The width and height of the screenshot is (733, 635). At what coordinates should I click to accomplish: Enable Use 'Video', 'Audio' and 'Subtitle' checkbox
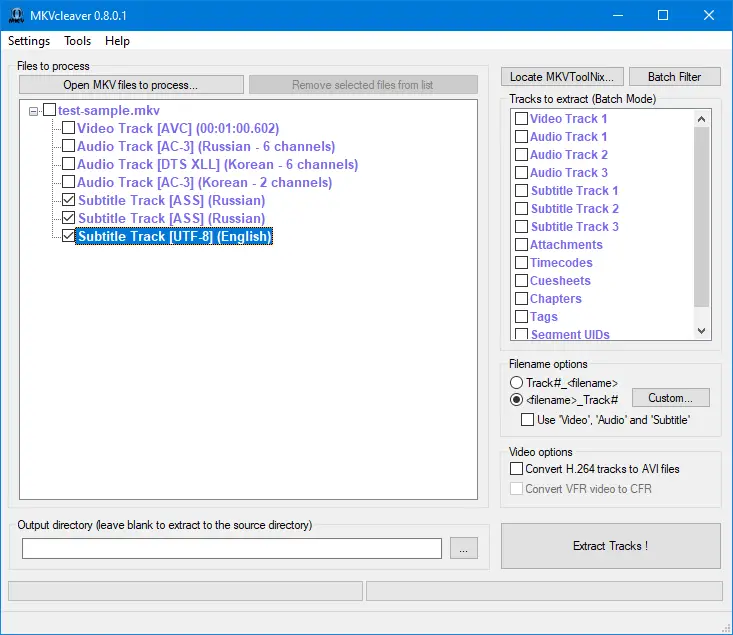pos(527,419)
